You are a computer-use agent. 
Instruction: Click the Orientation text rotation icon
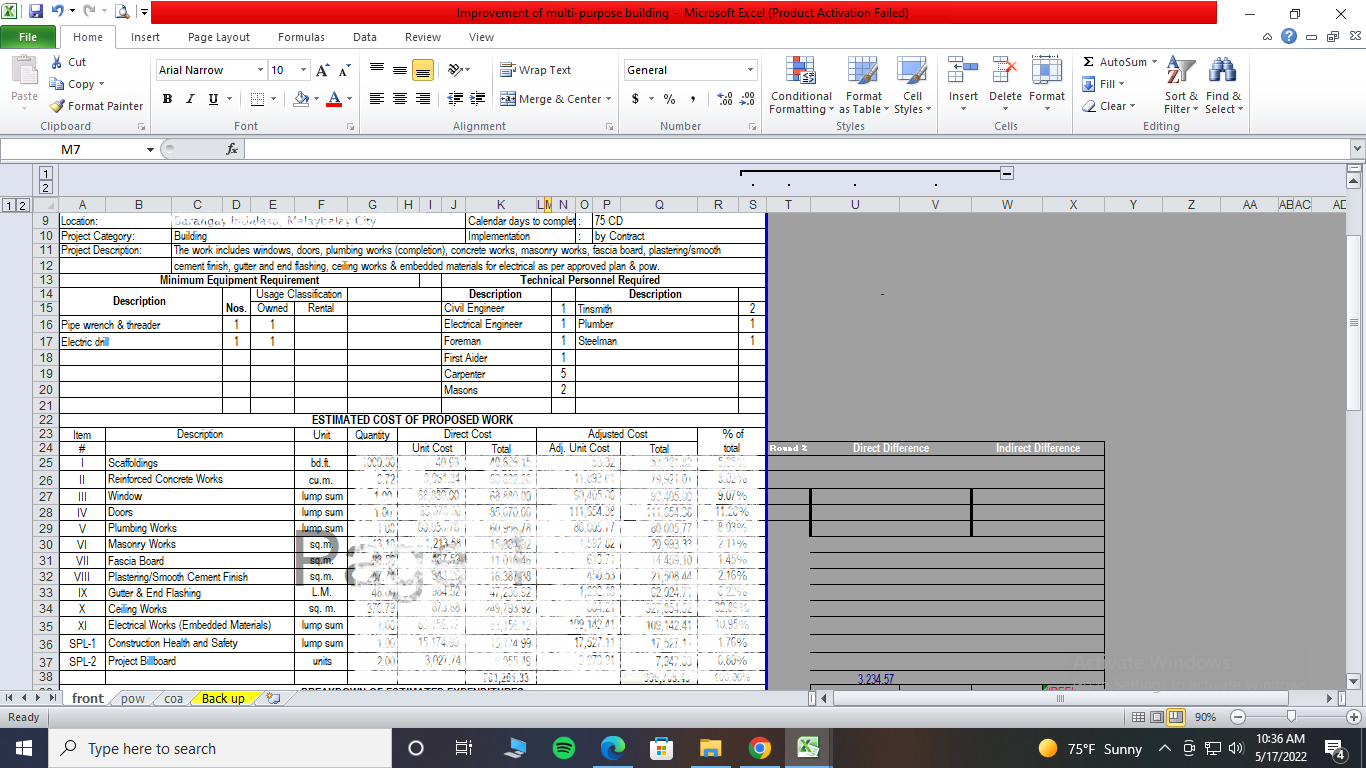pyautogui.click(x=455, y=70)
